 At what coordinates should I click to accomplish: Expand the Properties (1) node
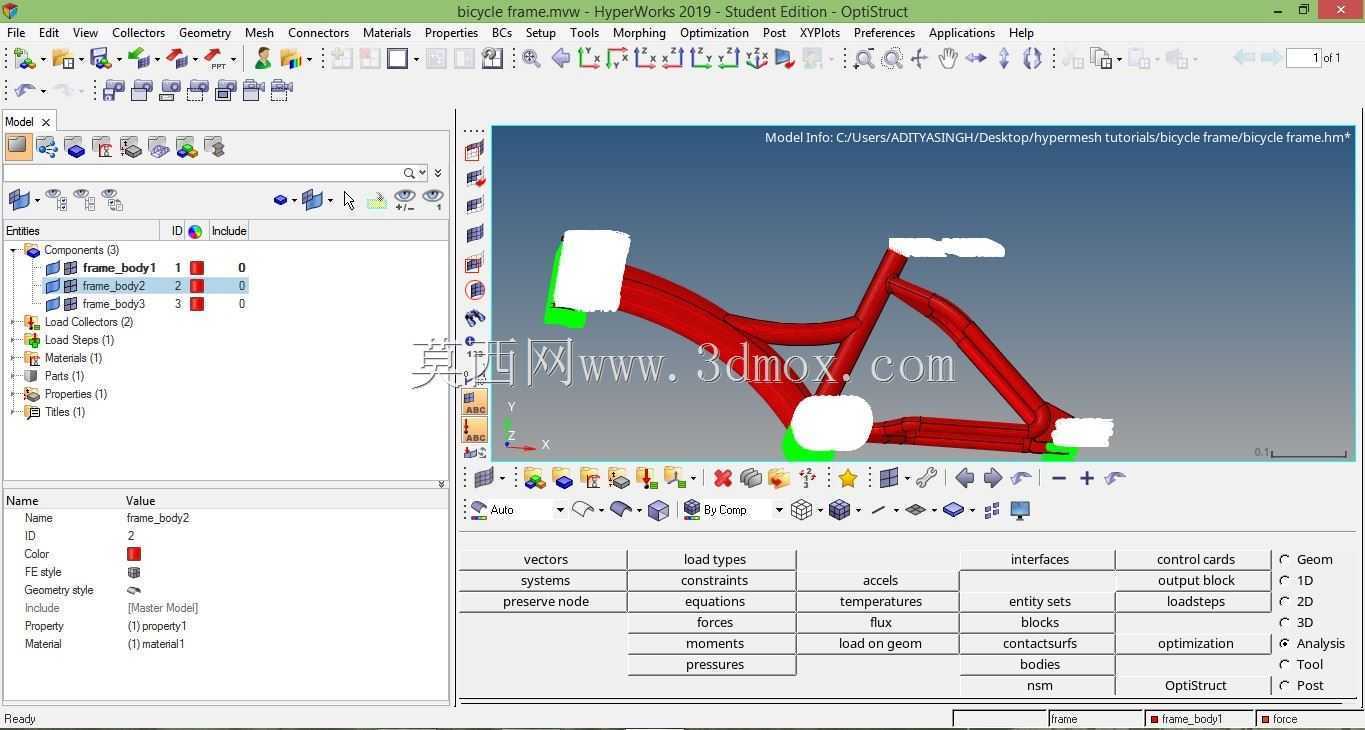(13, 394)
